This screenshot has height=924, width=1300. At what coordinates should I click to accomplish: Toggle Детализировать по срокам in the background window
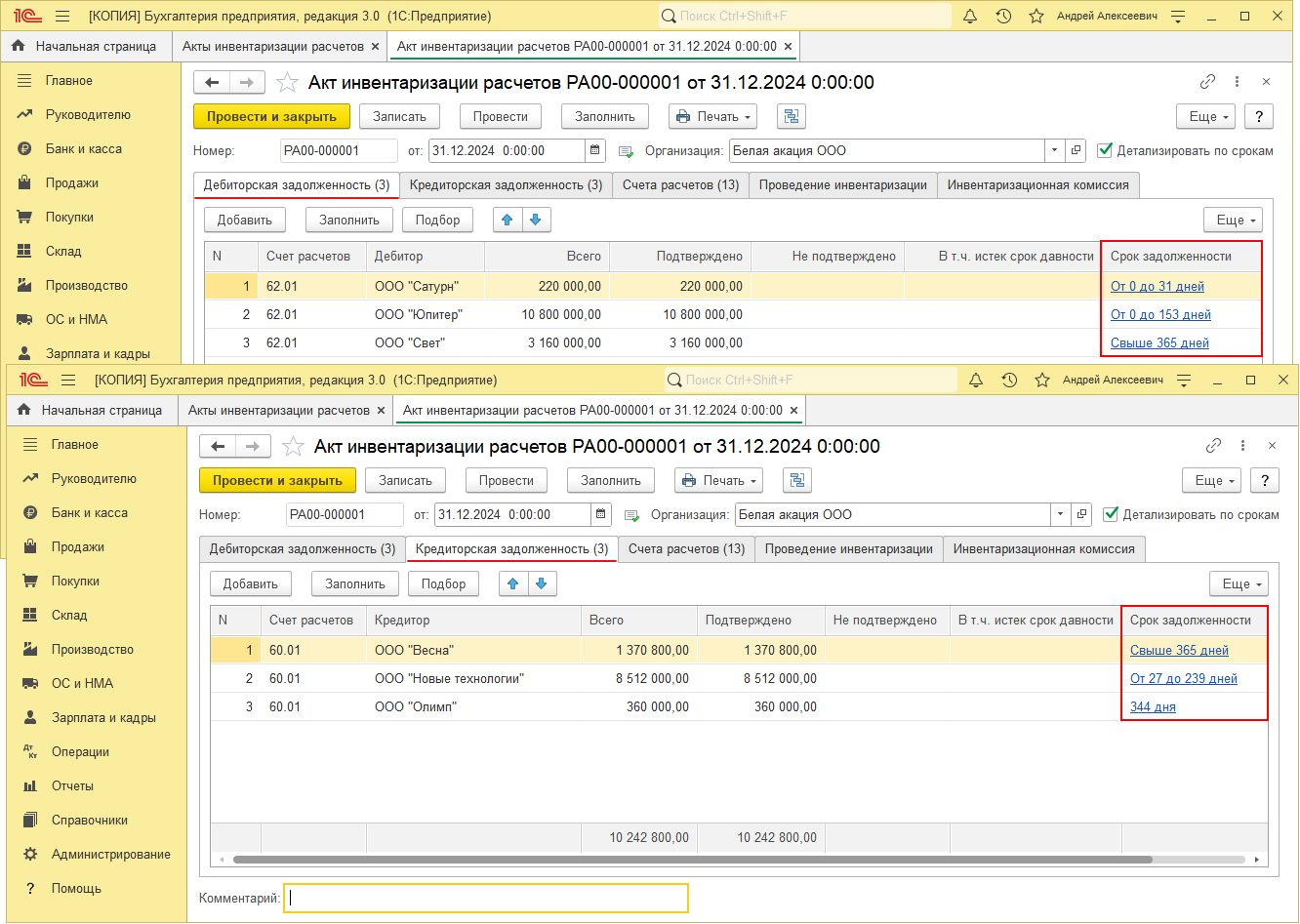[1105, 150]
